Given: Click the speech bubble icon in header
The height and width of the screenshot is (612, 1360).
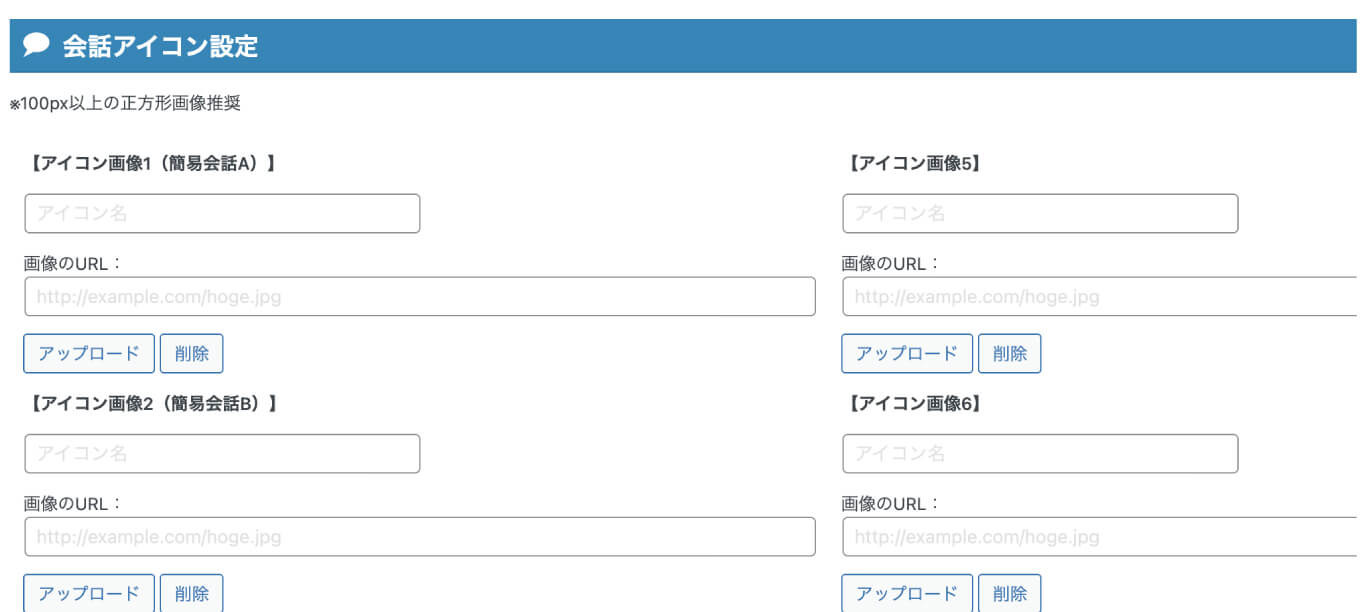Looking at the screenshot, I should point(36,45).
